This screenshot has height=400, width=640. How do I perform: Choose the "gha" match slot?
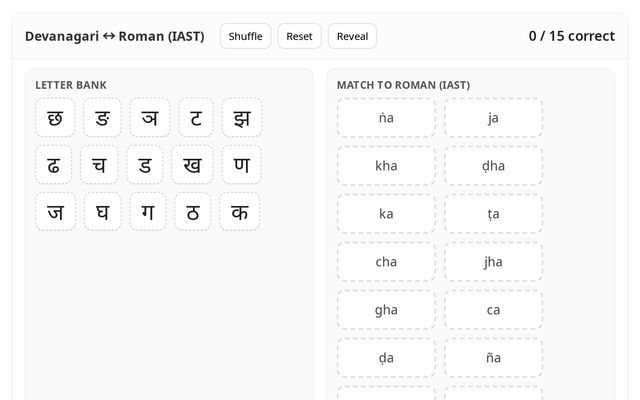point(386,310)
